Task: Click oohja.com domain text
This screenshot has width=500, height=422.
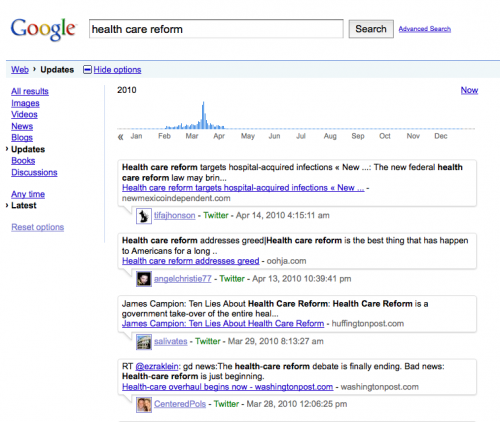Action: pyautogui.click(x=286, y=261)
